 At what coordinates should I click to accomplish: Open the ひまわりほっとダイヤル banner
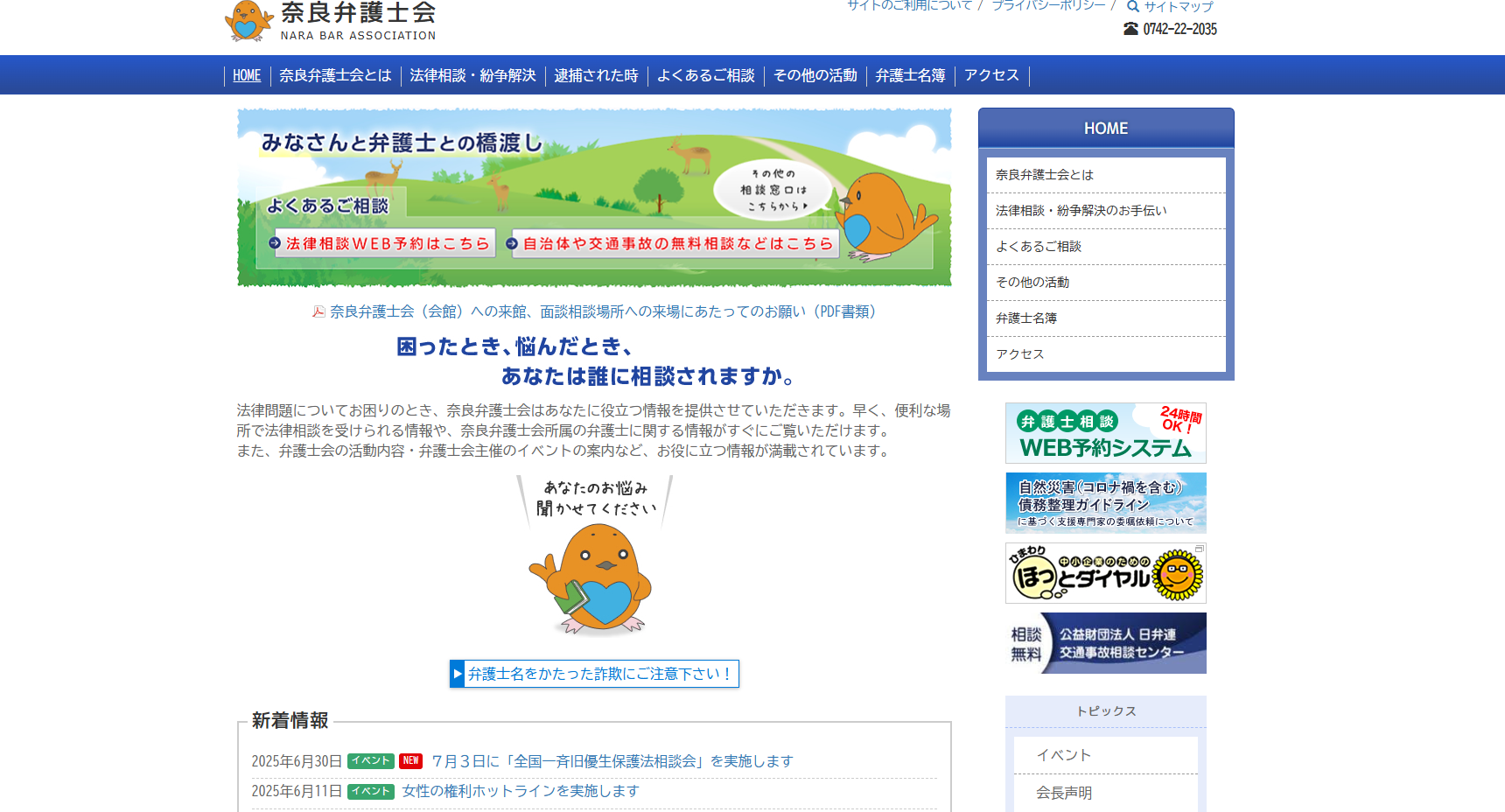coord(1106,573)
